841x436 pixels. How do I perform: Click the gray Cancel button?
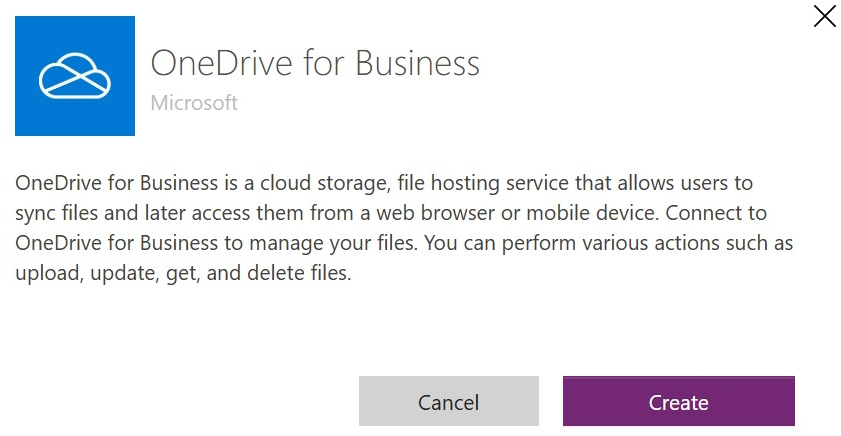coord(448,402)
